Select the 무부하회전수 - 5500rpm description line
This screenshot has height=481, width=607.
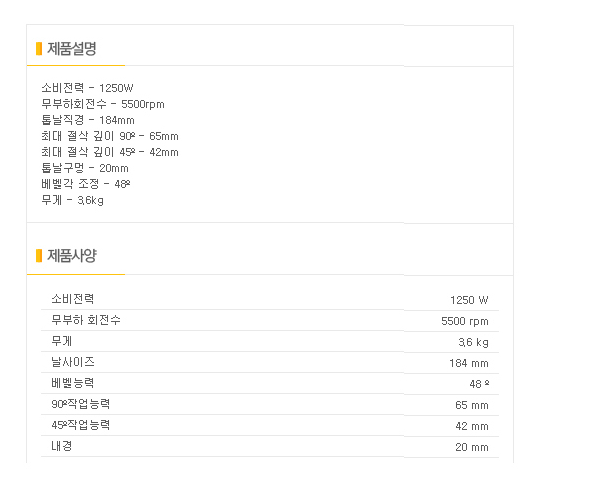tap(103, 104)
